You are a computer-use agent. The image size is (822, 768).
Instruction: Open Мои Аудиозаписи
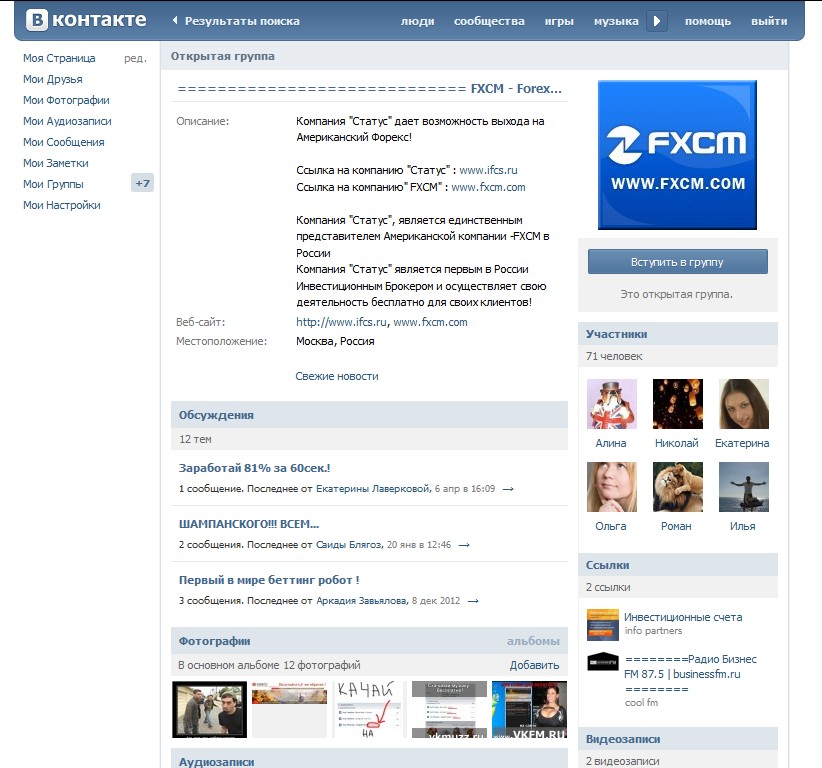(67, 121)
